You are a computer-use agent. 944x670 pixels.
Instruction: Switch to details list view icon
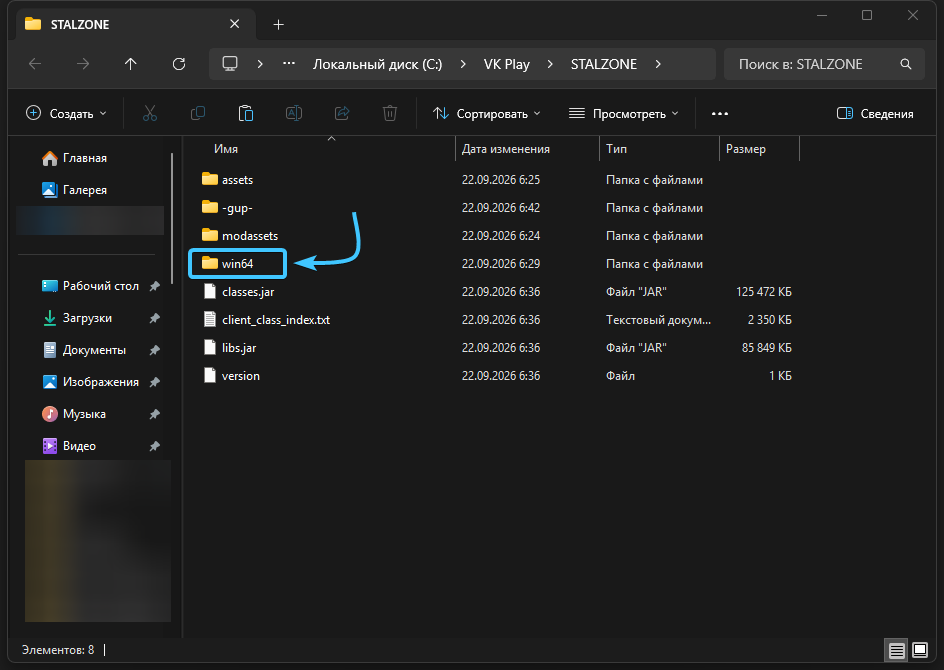click(x=896, y=650)
